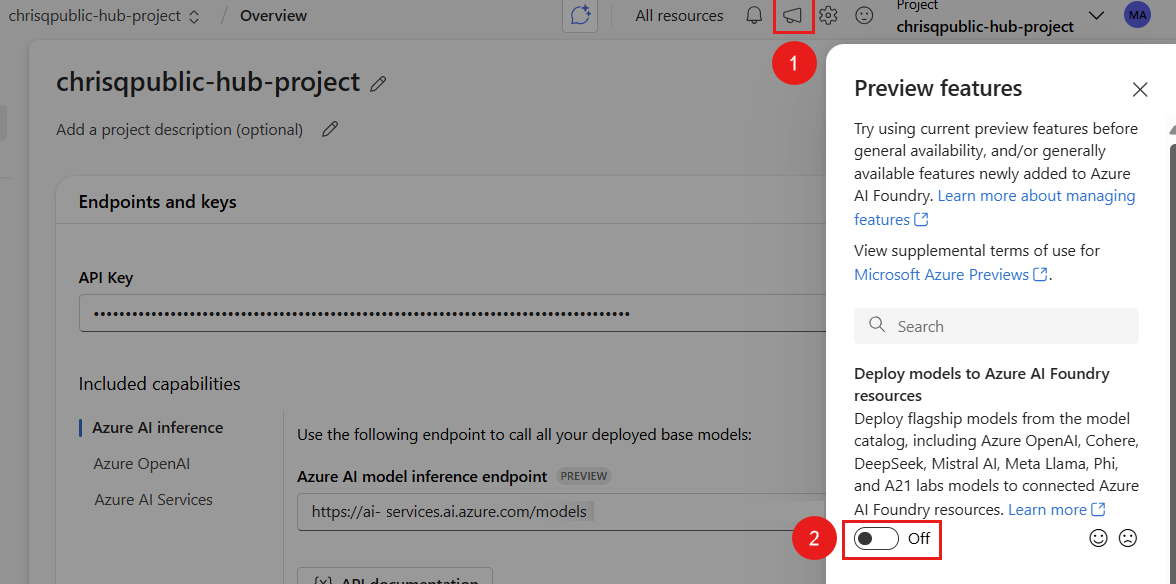Click the PREVIEW badge next to endpoint label
Viewport: 1176px width, 584px height.
584,476
